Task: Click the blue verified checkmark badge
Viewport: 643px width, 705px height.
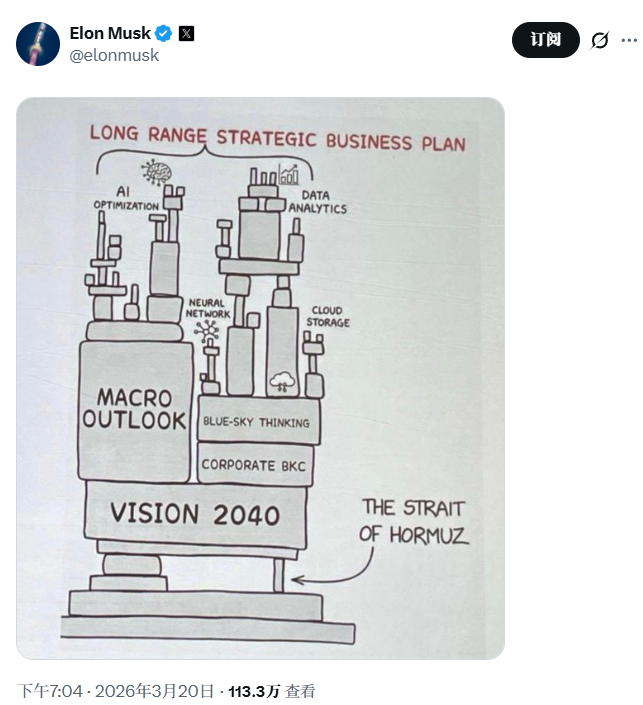Action: 164,33
